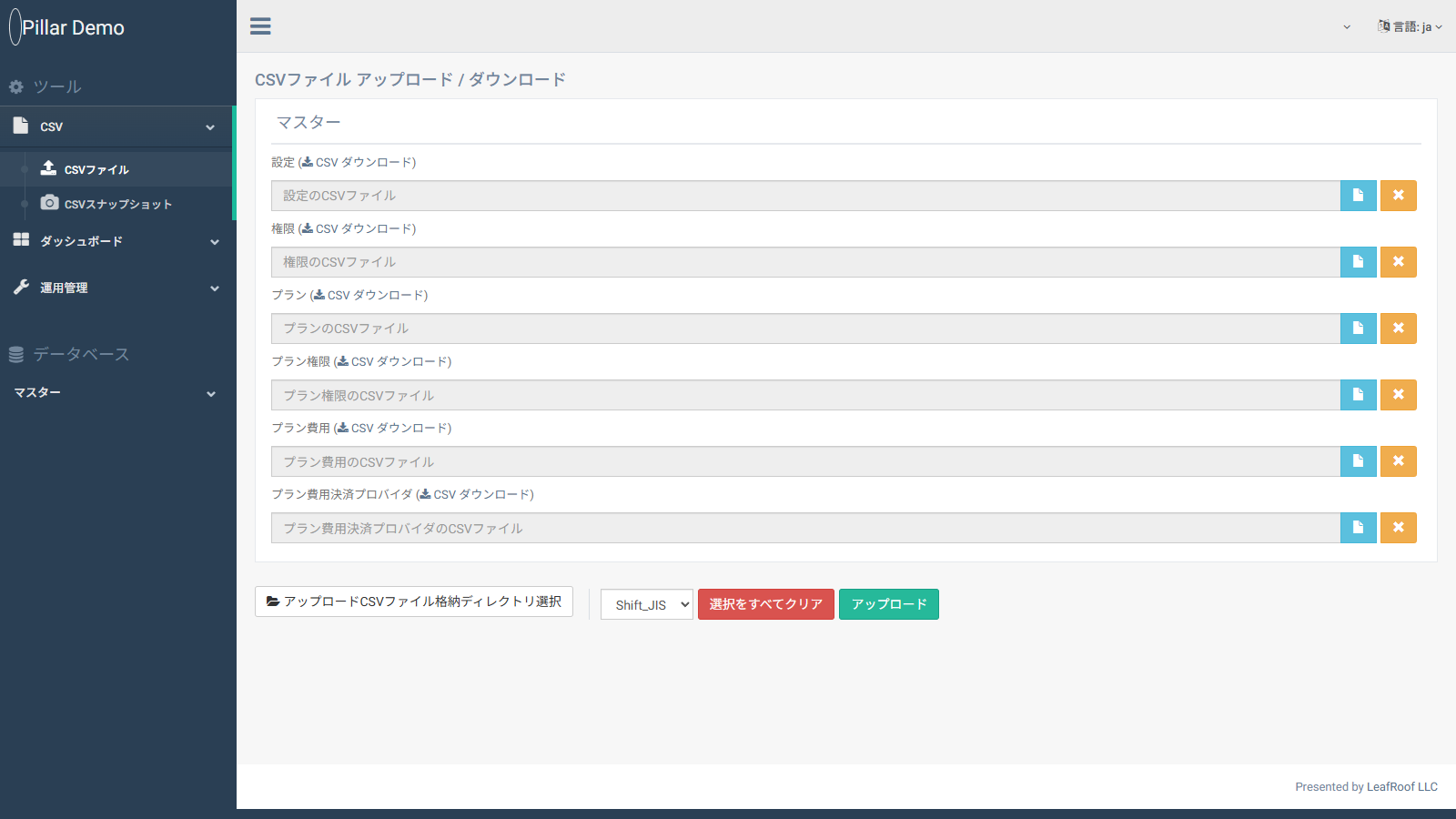
Task: Click the 選択をすべてクリア button
Action: (766, 604)
